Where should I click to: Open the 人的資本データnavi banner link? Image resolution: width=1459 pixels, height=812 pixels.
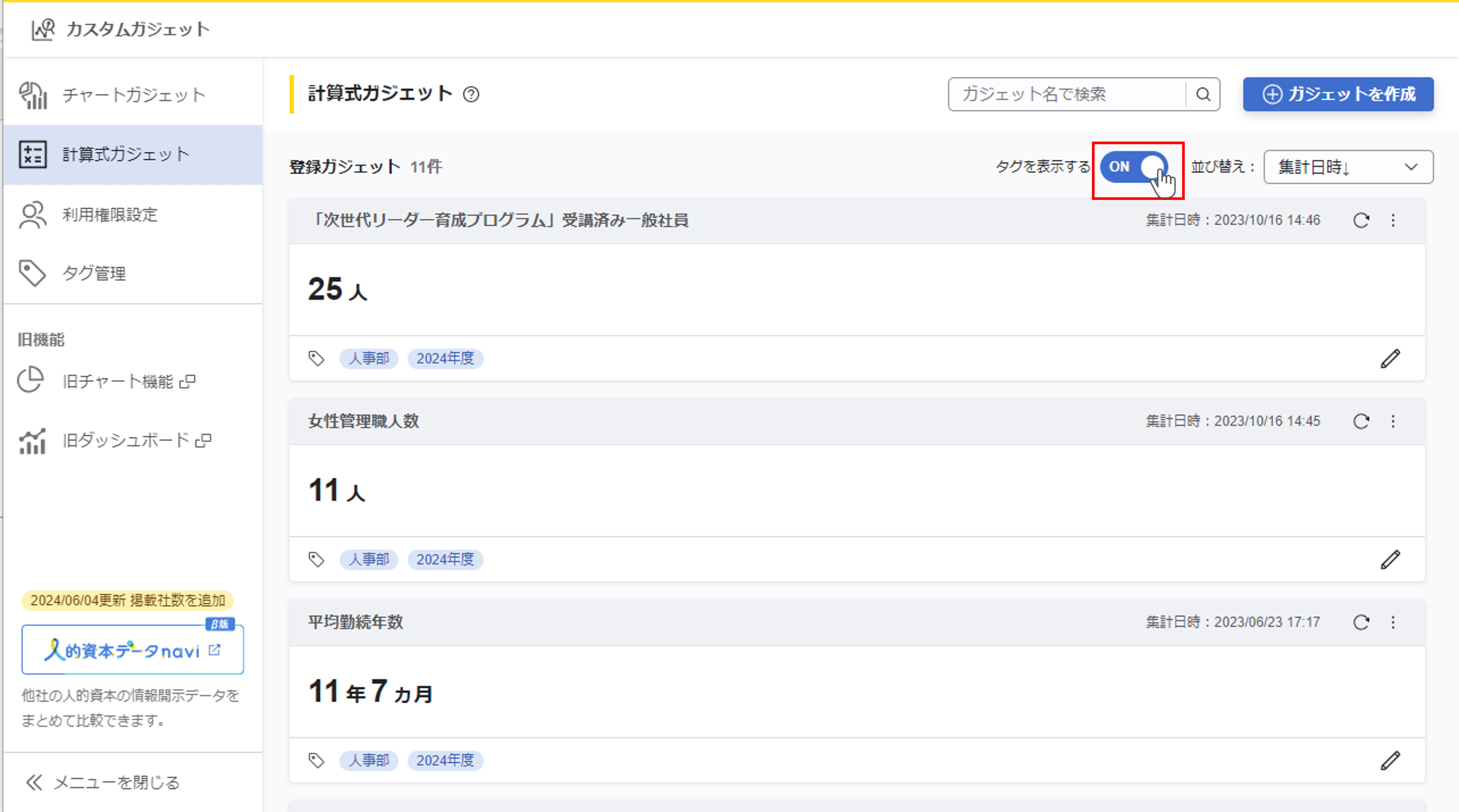pyautogui.click(x=133, y=650)
